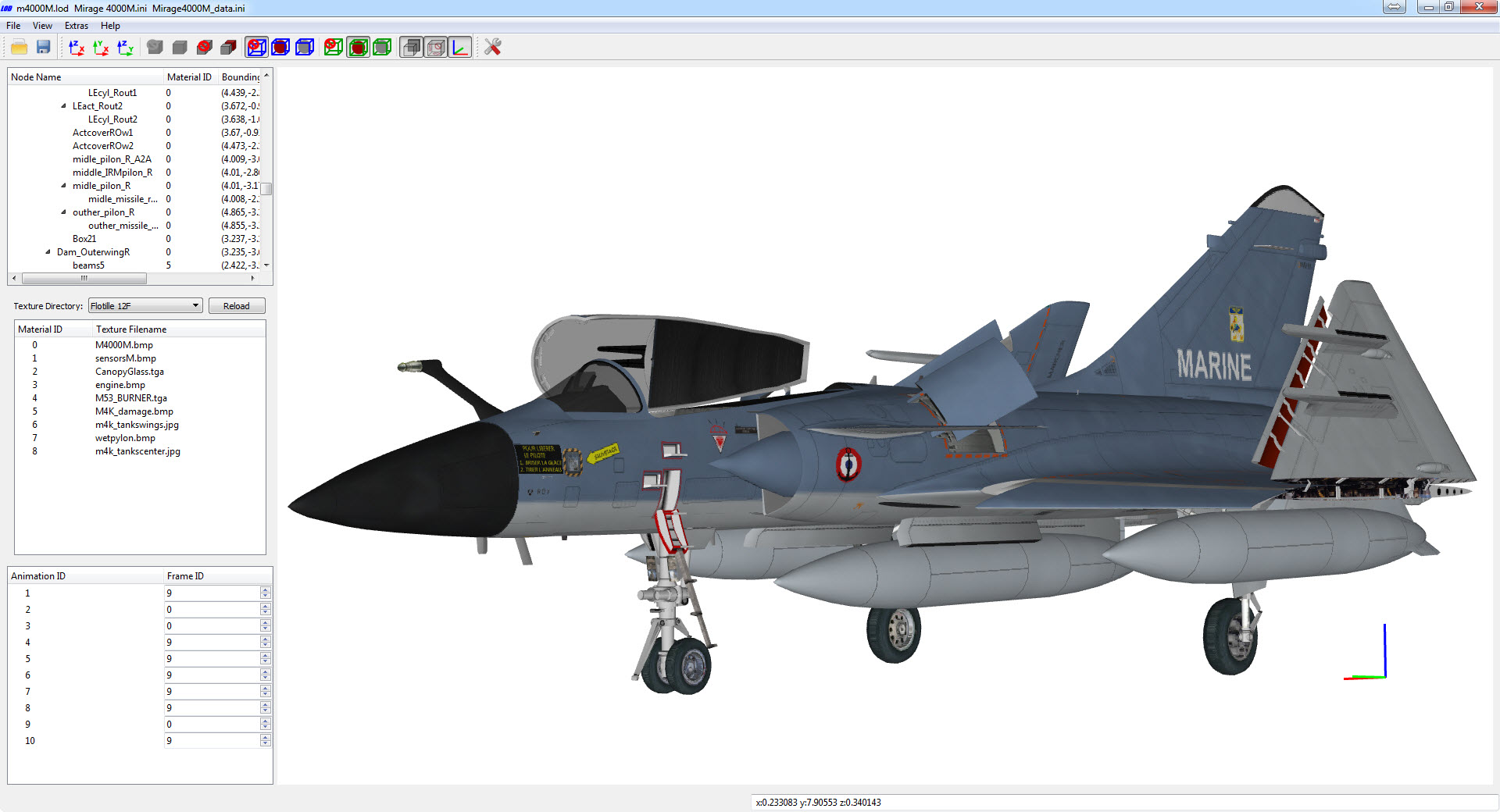Click the frame spinner for animation 7
This screenshot has height=812, width=1500.
(266, 692)
